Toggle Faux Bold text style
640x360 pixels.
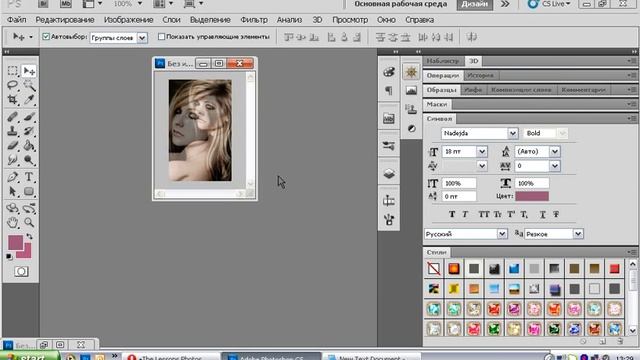(x=452, y=214)
